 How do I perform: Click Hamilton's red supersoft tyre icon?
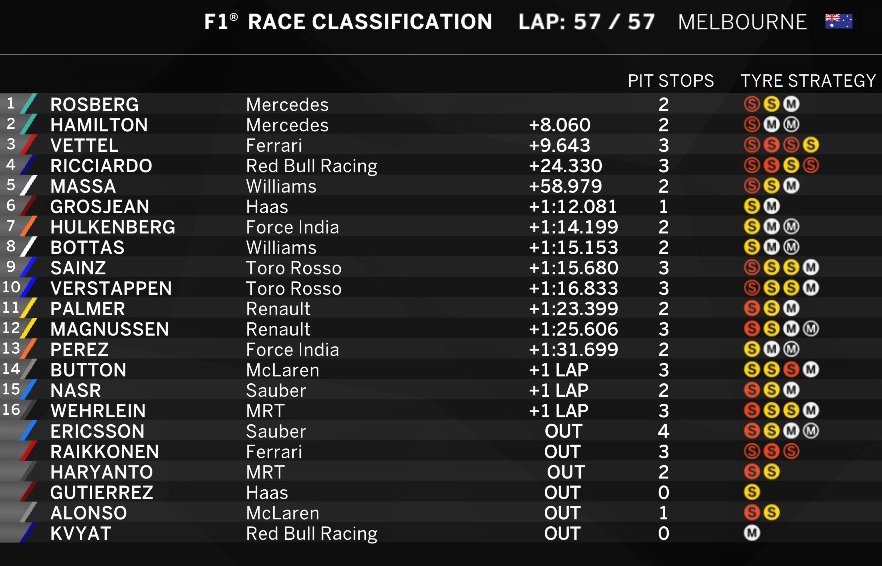pyautogui.click(x=752, y=125)
